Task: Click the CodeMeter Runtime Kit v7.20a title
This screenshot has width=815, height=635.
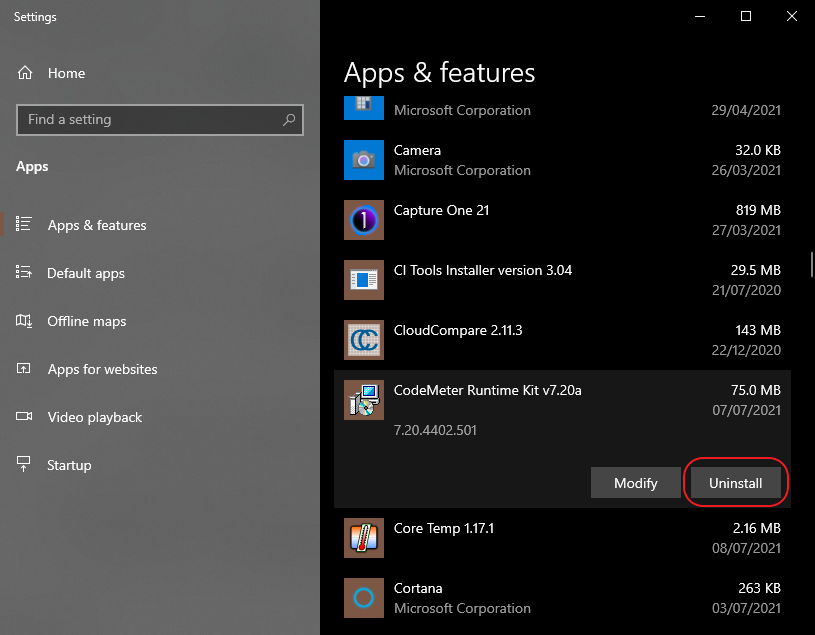Action: (488, 390)
